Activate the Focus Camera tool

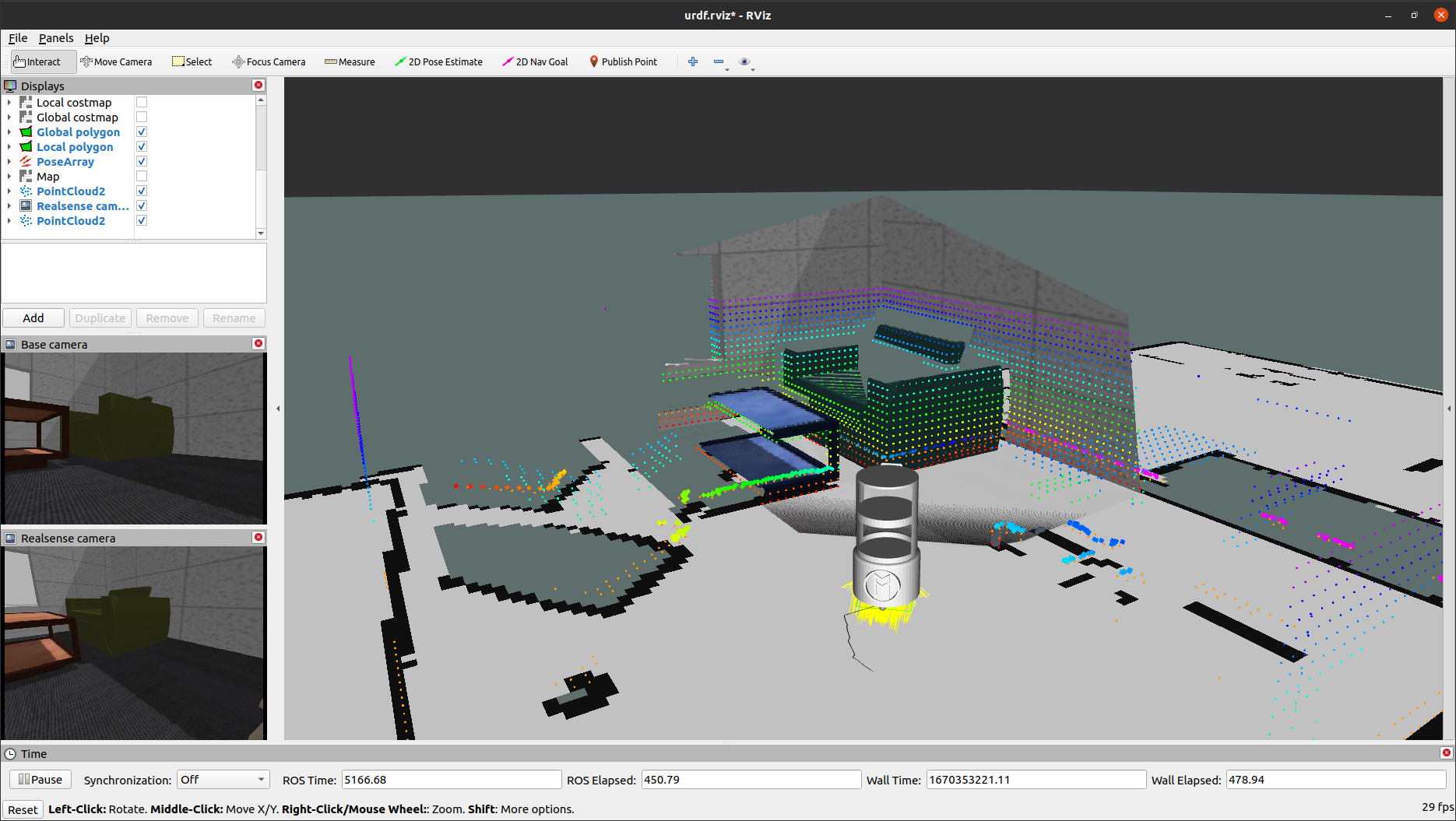point(269,61)
